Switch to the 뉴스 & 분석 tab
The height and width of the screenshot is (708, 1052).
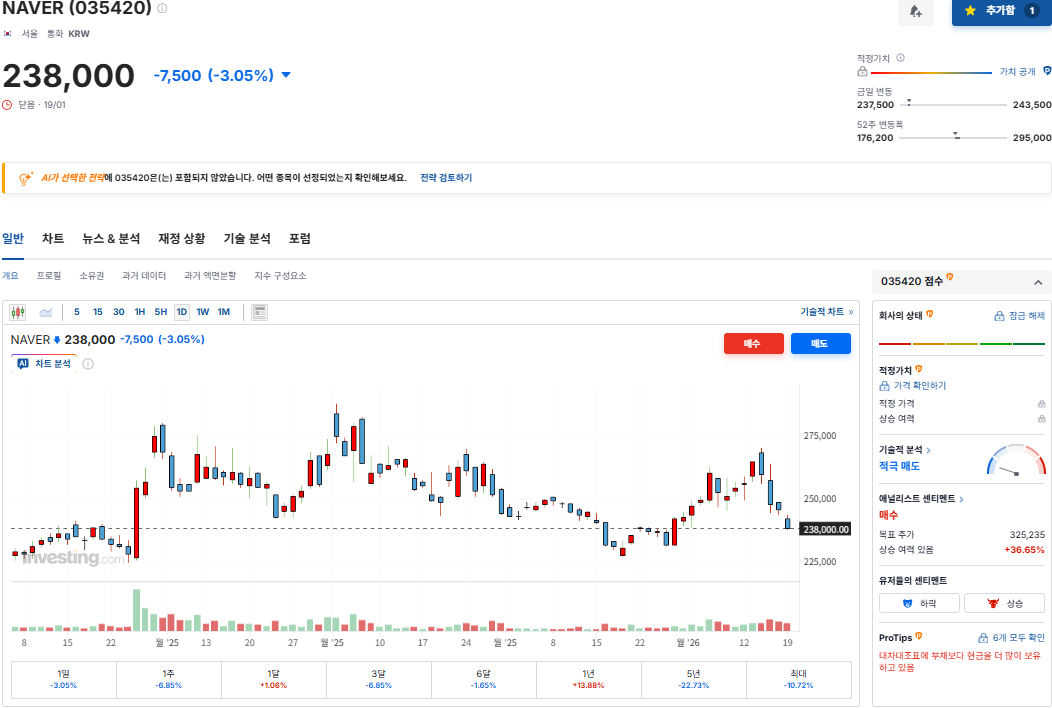point(111,238)
